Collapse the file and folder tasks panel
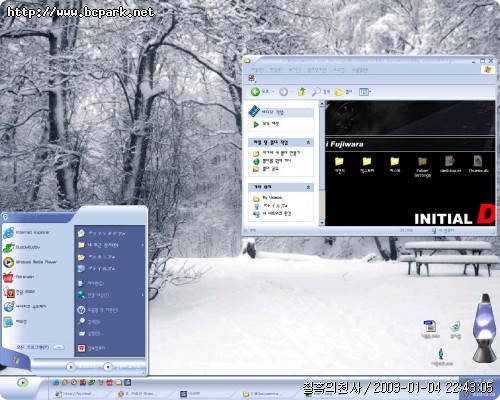The width and height of the screenshot is (500, 400). tap(308, 142)
